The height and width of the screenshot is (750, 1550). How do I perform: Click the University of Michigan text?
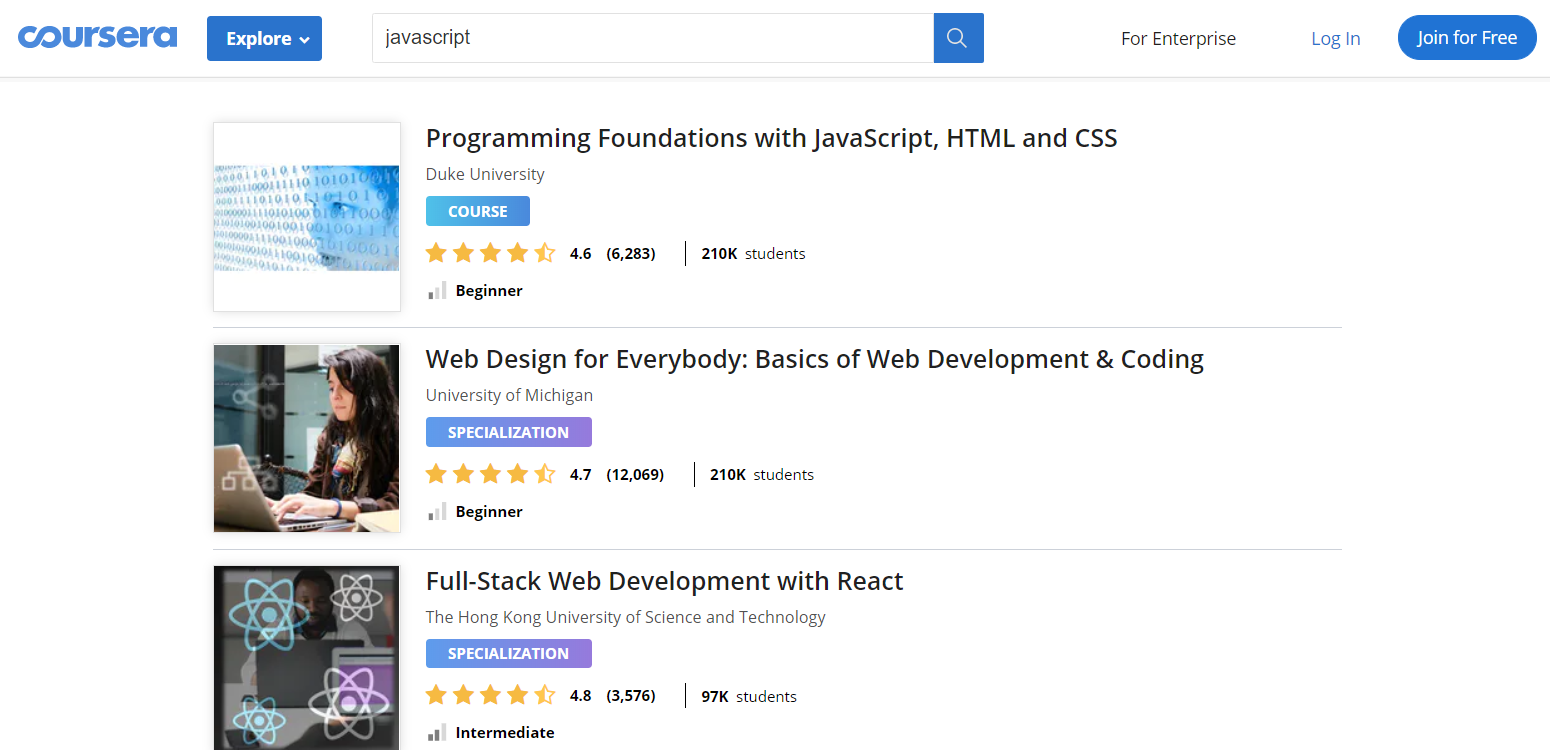pos(509,395)
